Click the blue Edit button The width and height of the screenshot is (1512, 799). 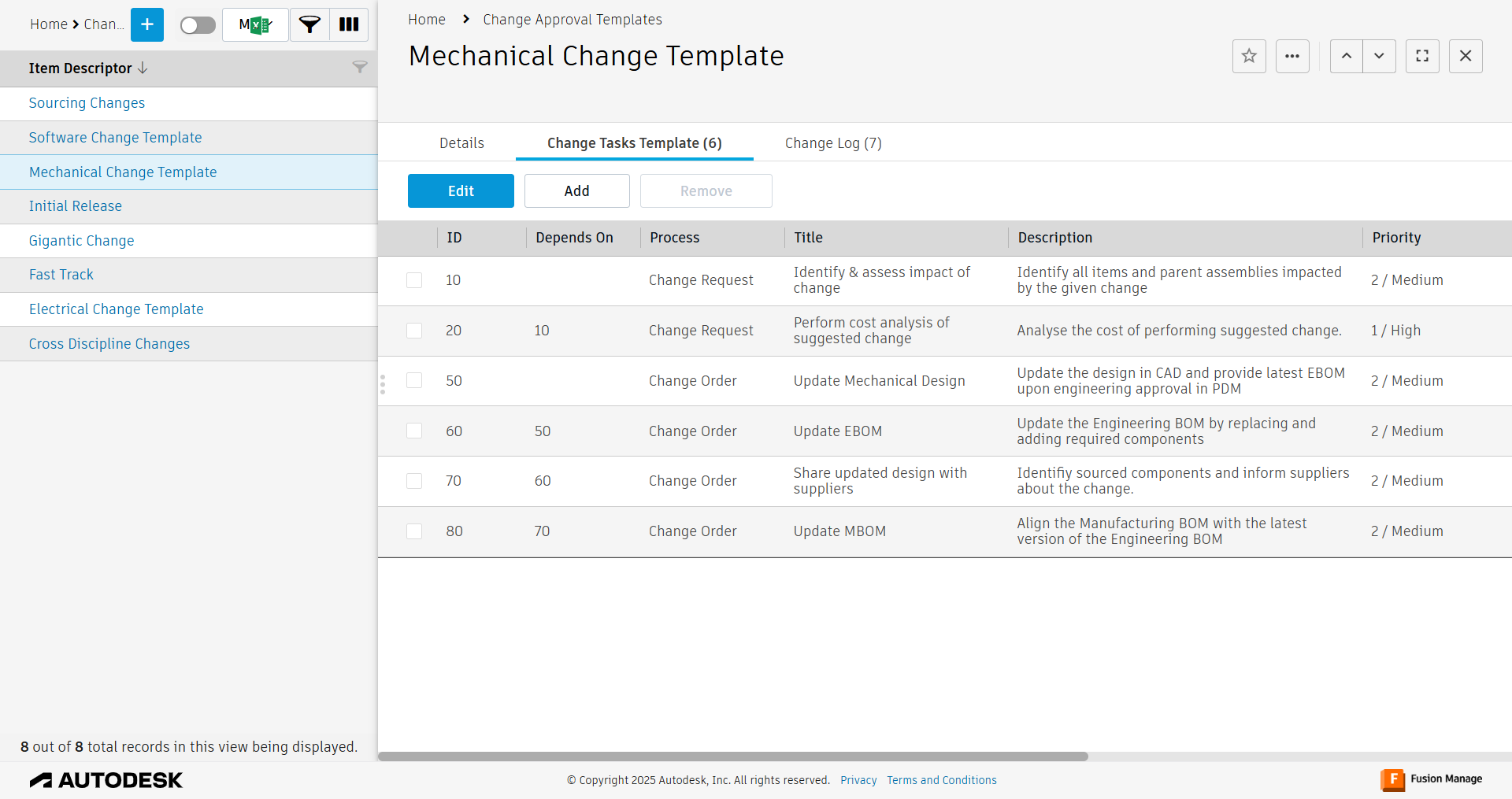click(x=461, y=191)
